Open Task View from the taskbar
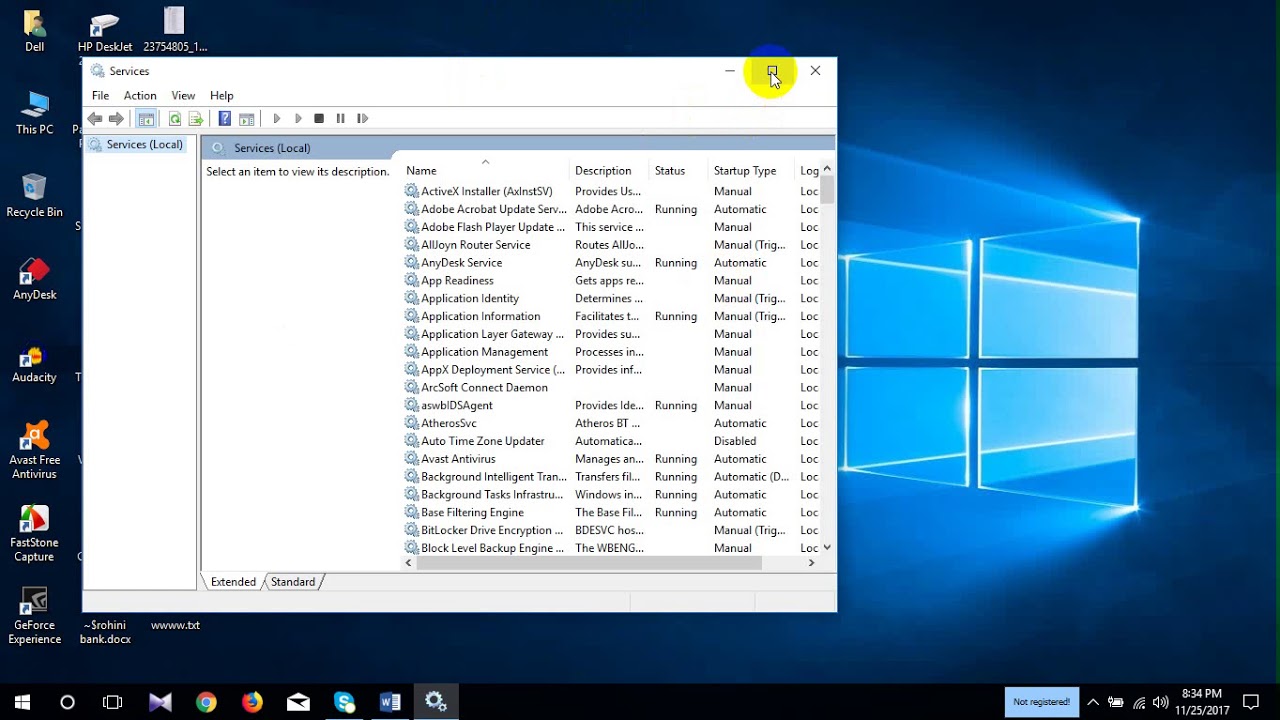 (112, 702)
